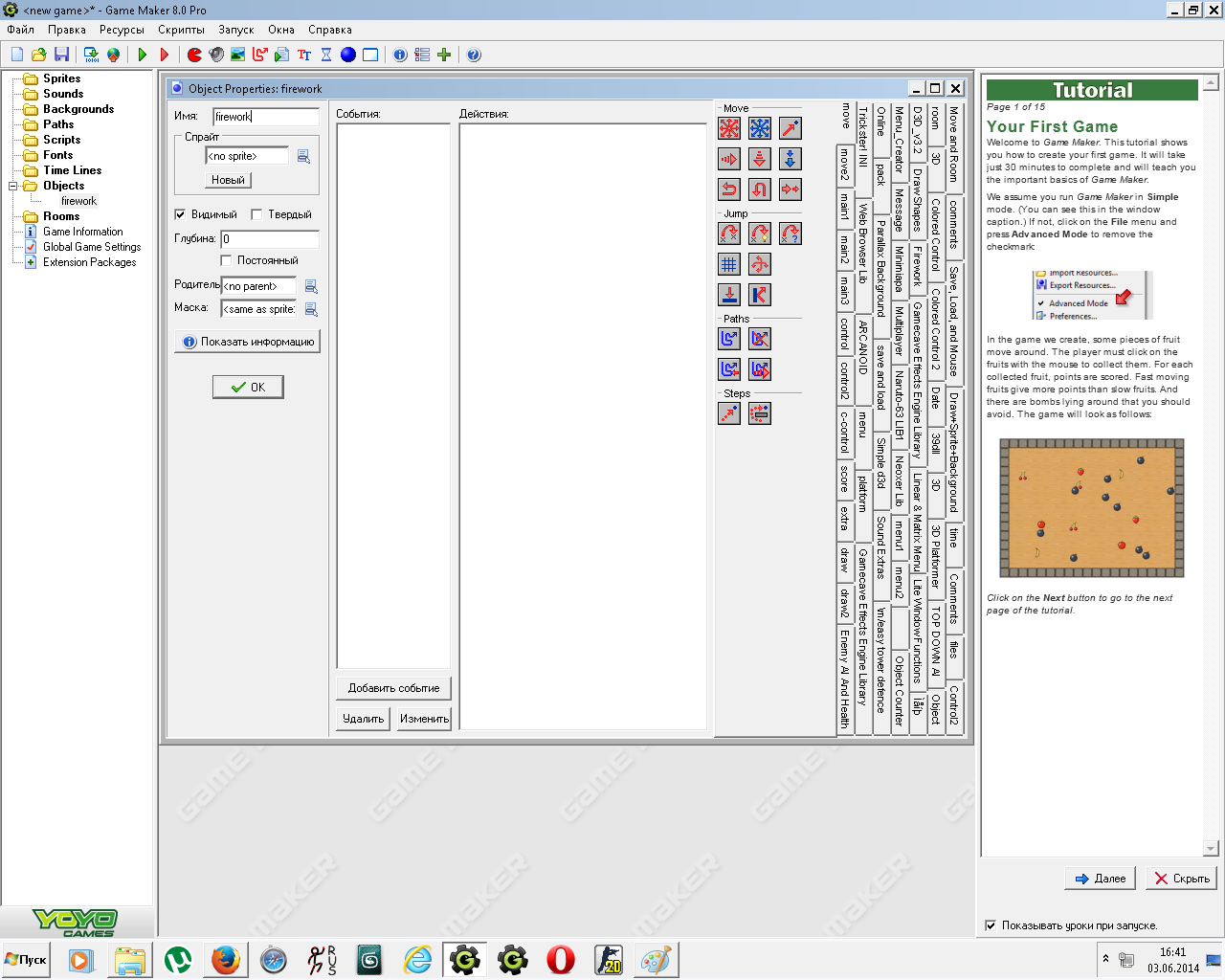Screen dimensions: 1225x980
Task: Uncheck Показывать уроки при запуске
Action: click(991, 925)
